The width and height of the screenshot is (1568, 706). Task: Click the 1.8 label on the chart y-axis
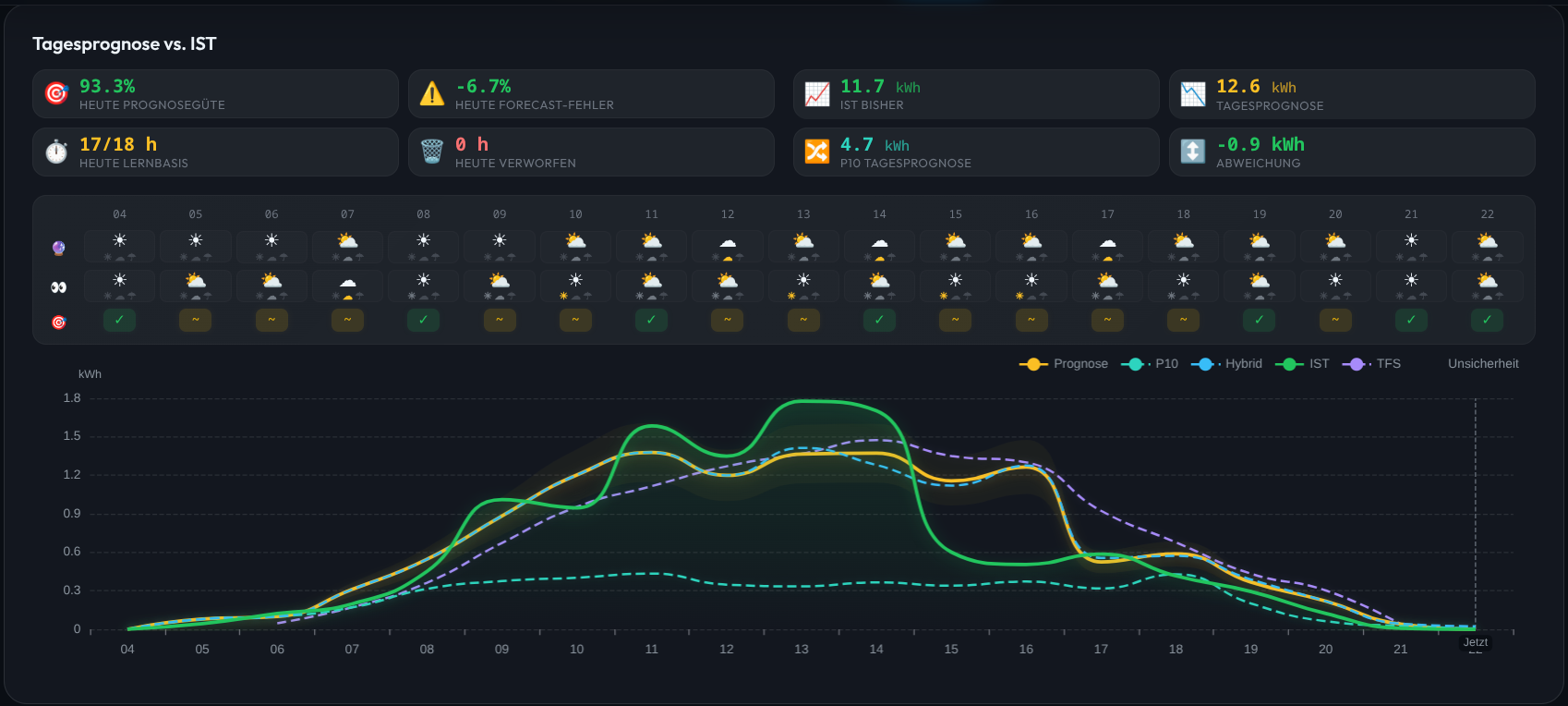pyautogui.click(x=72, y=398)
